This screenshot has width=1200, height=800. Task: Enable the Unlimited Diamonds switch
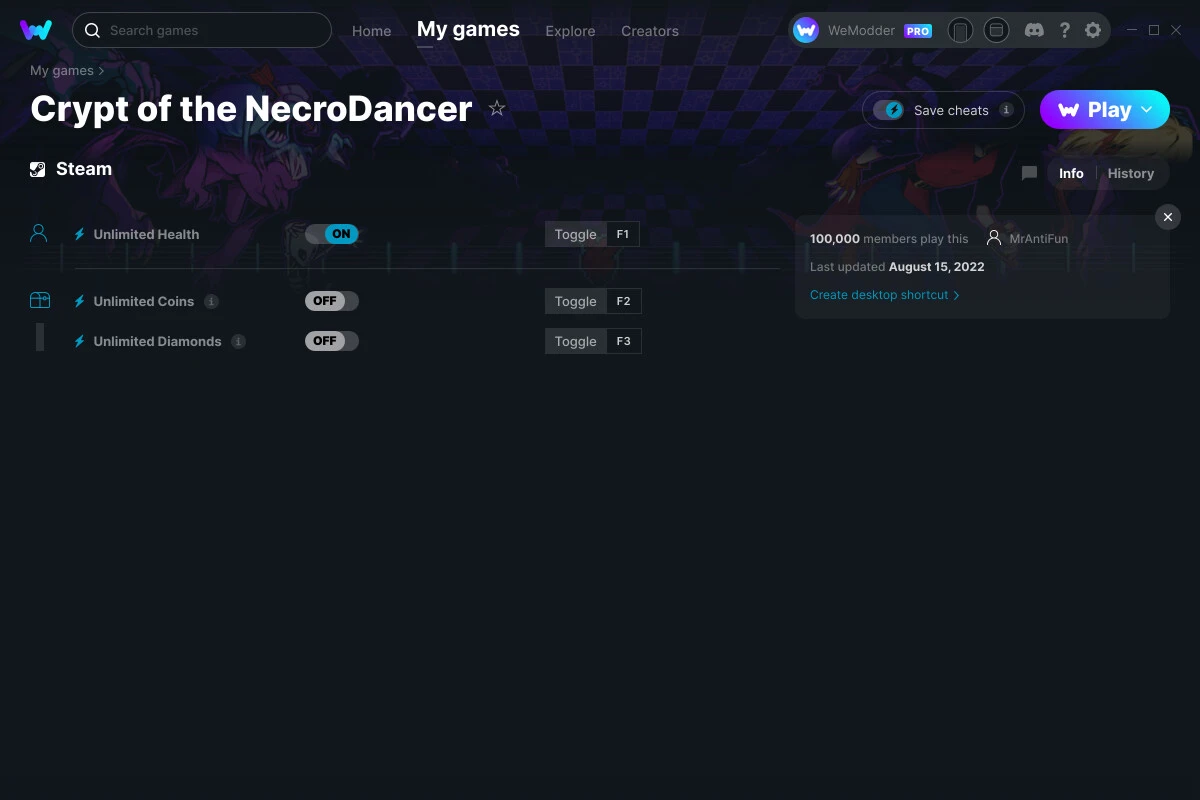331,340
